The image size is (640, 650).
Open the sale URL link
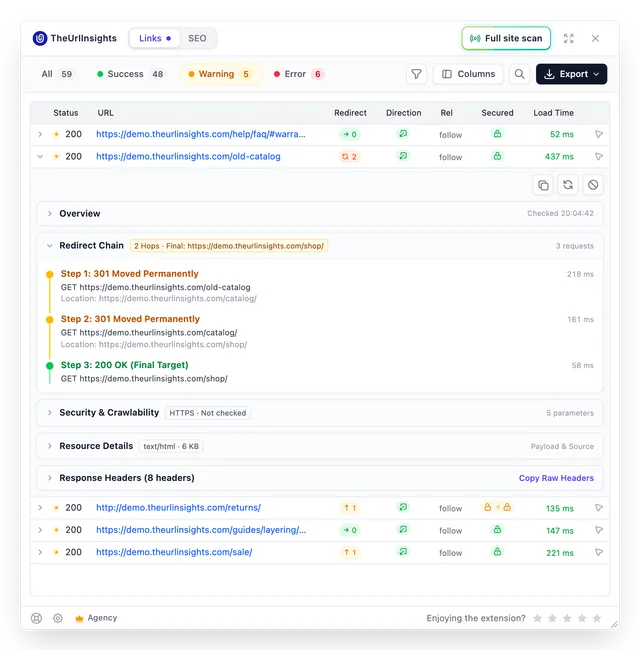tap(174, 553)
